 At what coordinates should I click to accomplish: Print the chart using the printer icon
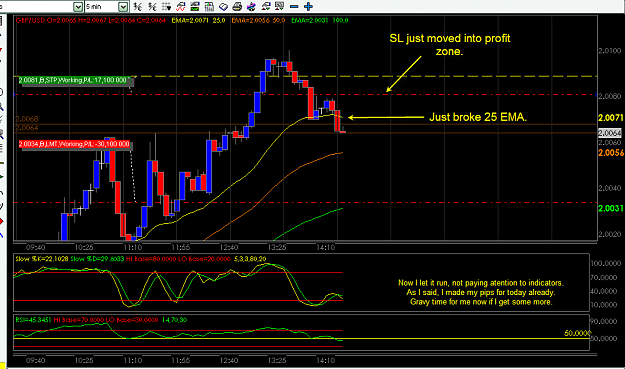pyautogui.click(x=237, y=6)
